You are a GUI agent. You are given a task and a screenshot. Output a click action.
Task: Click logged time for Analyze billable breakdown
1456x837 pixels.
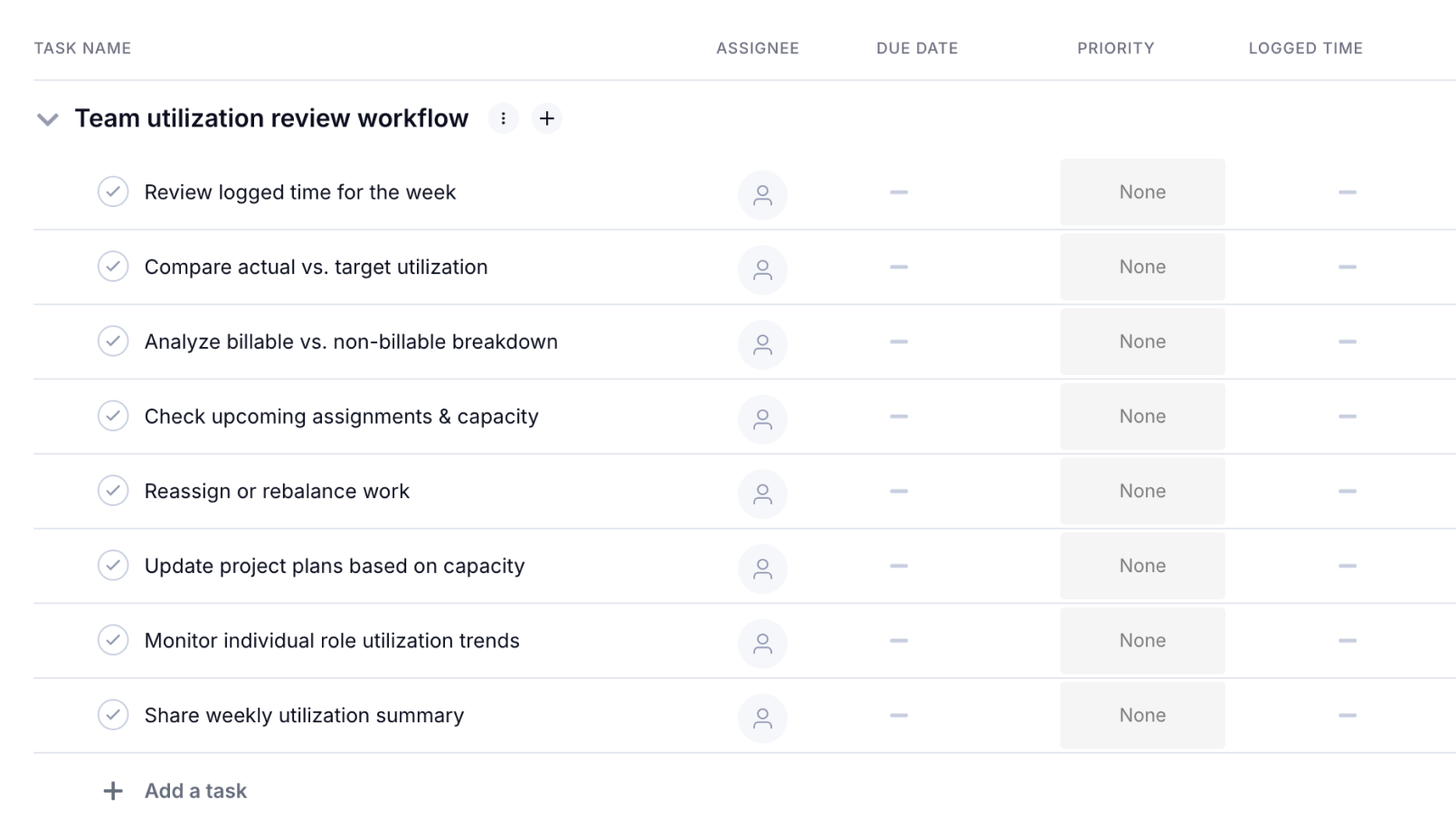click(x=1347, y=342)
